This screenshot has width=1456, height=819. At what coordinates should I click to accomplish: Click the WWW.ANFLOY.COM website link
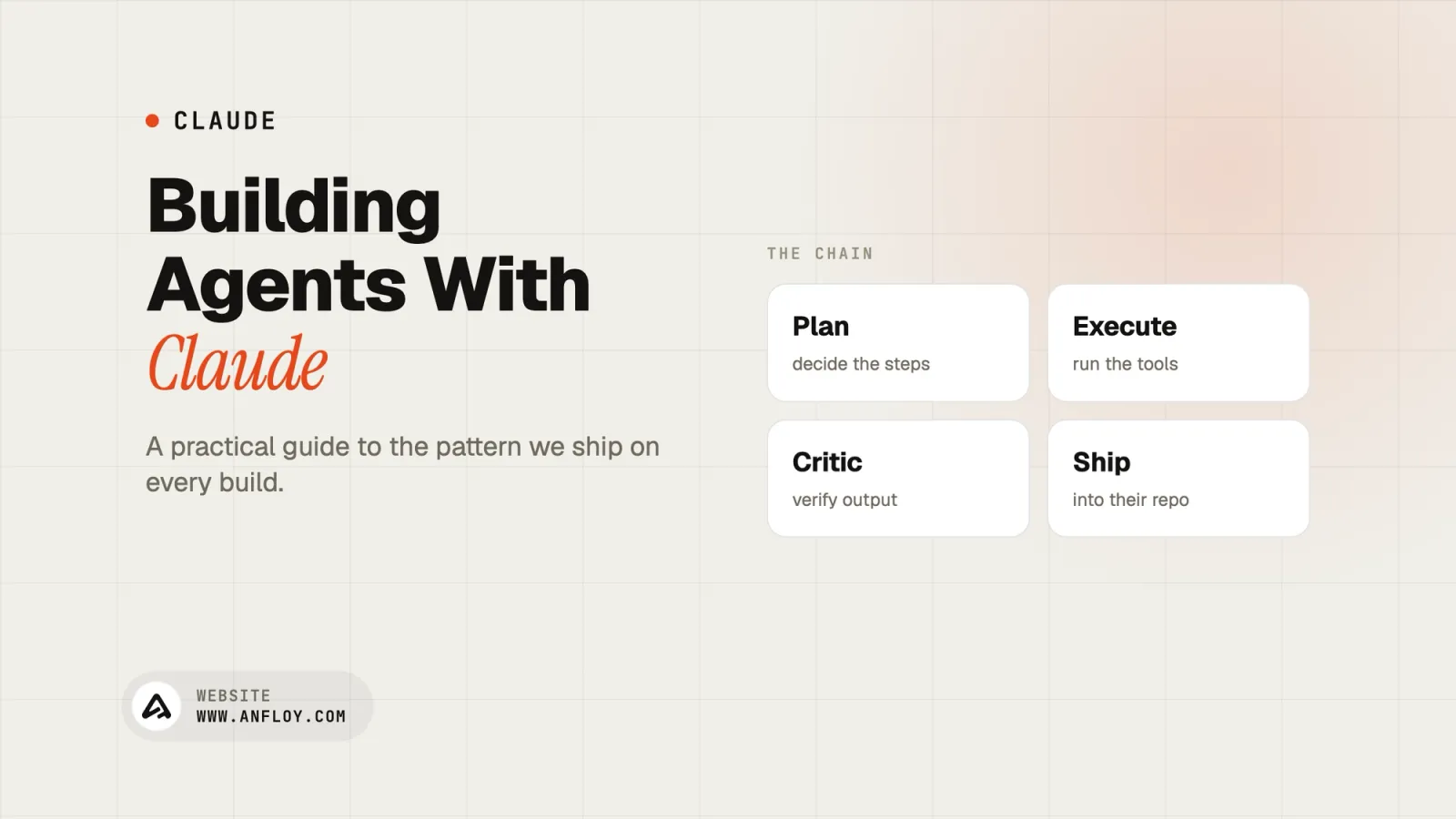click(x=271, y=717)
